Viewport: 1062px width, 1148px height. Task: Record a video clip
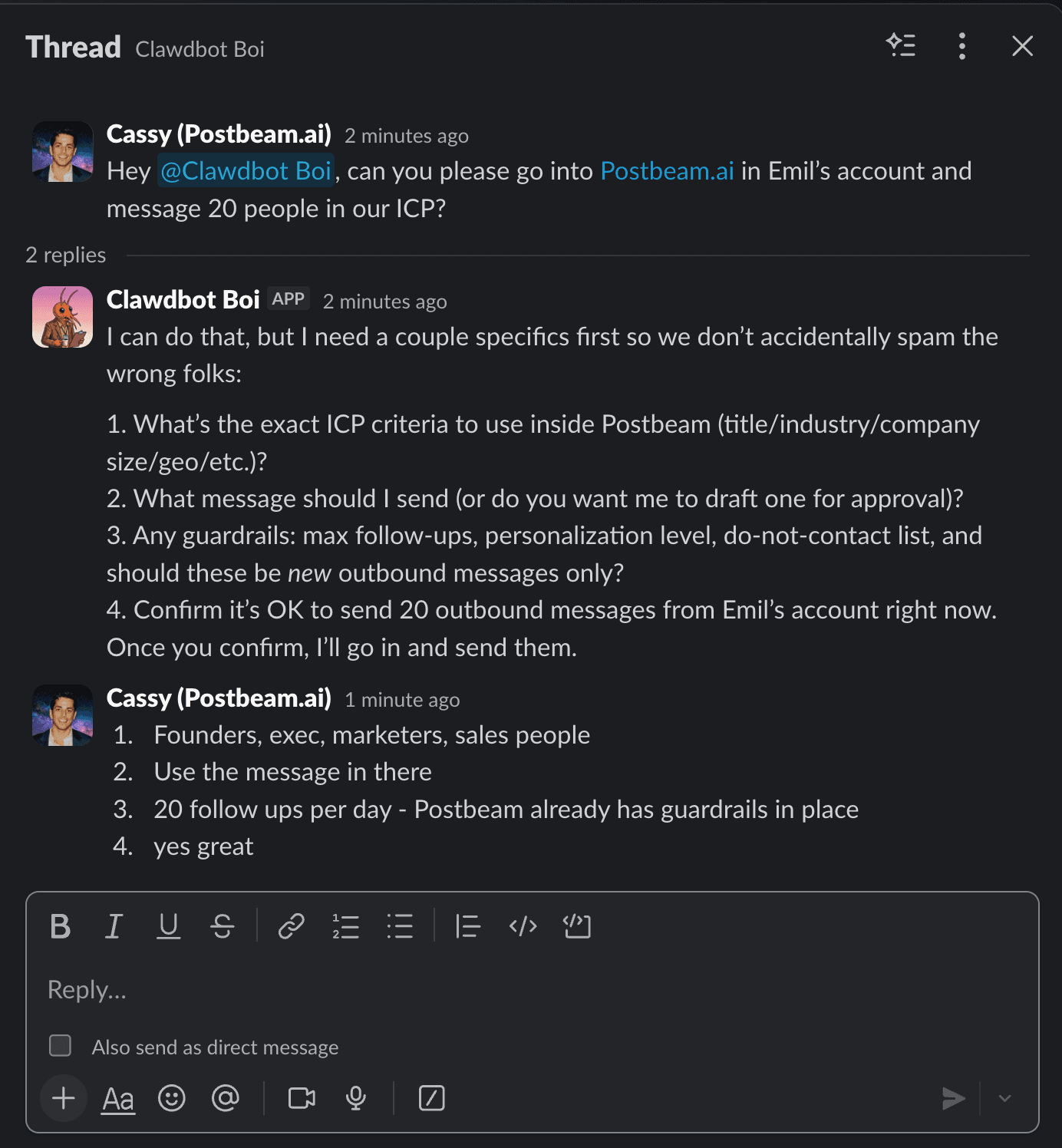coord(301,1098)
